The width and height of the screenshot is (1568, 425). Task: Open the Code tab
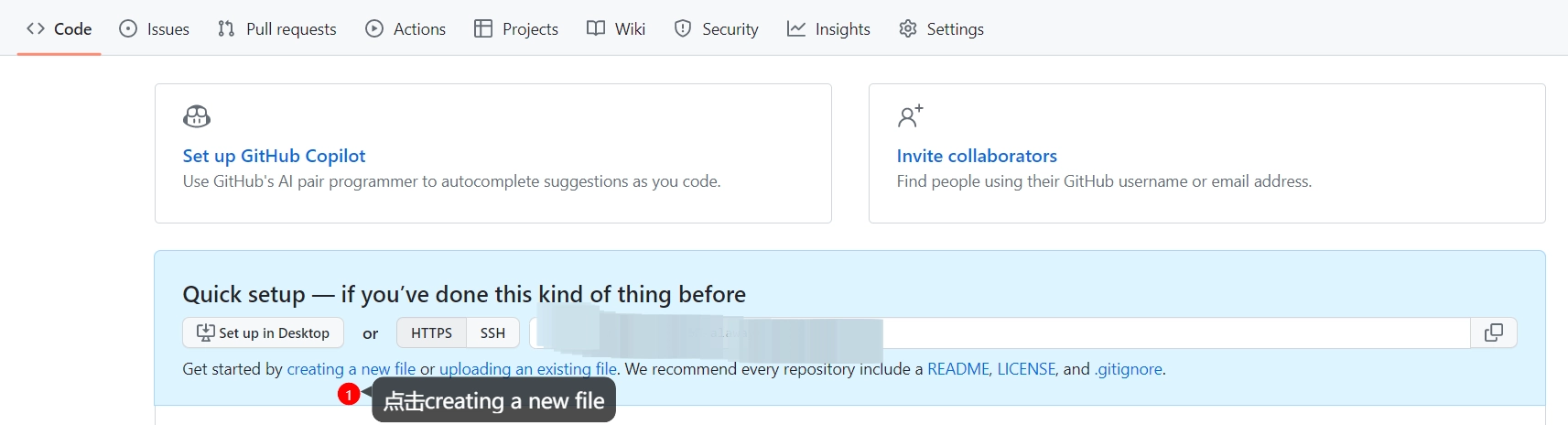tap(59, 28)
